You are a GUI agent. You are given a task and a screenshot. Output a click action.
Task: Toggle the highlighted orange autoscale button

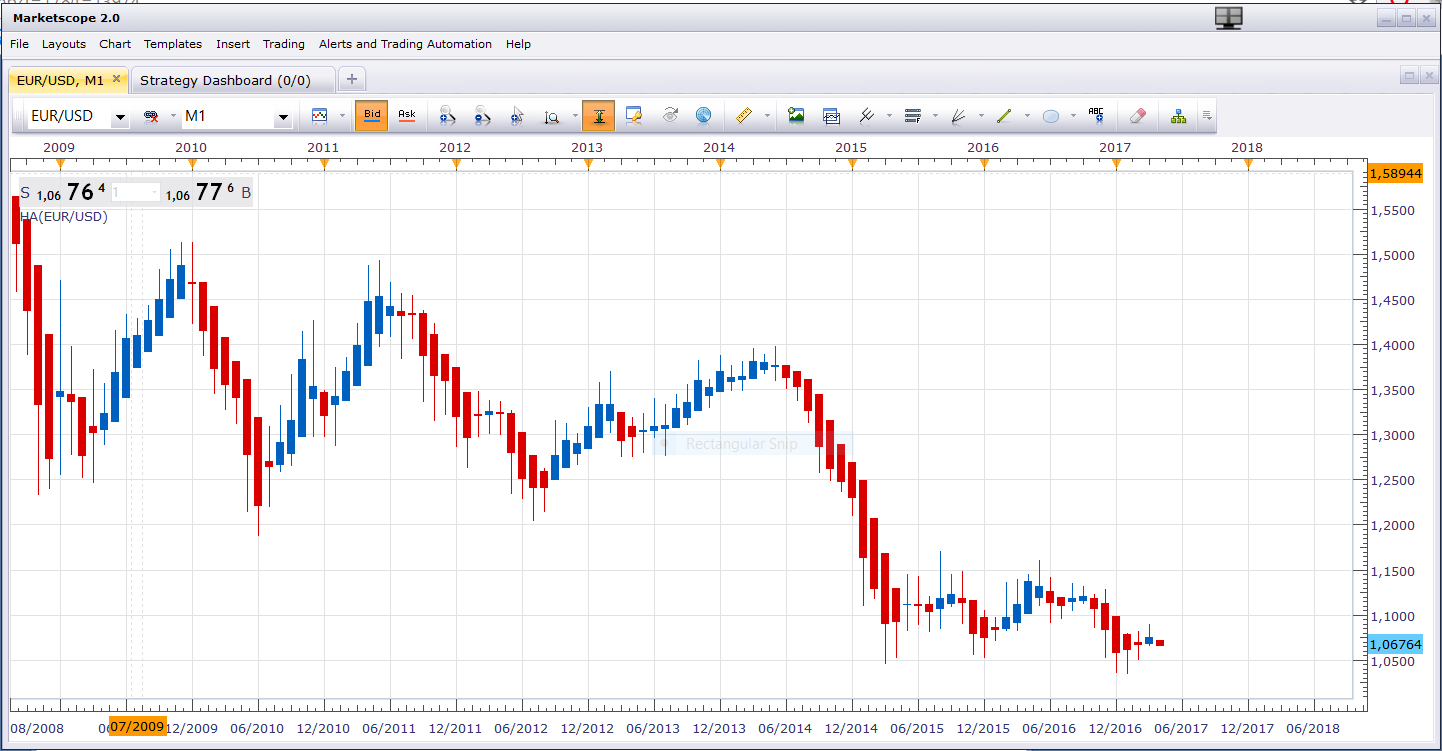tap(598, 116)
